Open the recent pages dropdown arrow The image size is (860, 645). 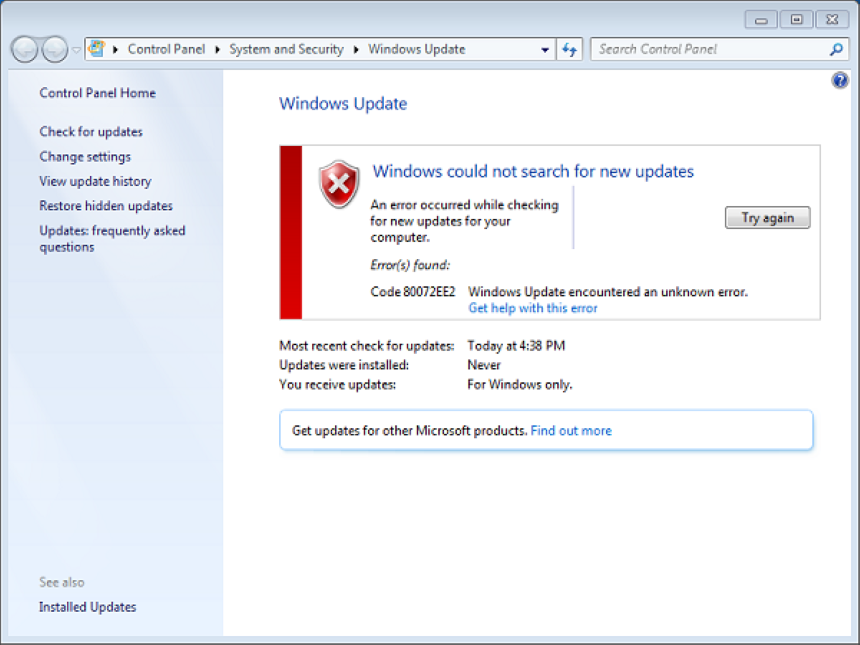click(x=76, y=50)
